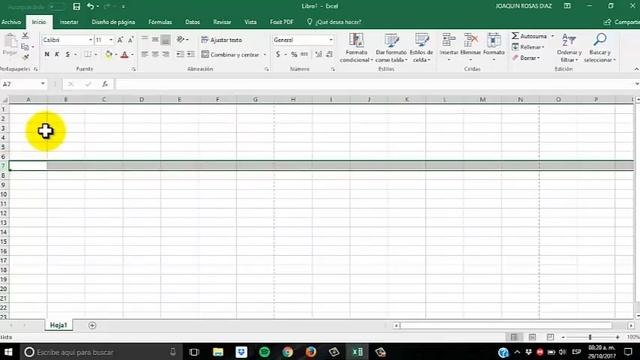Open the Combinar y centrar dropdown arrow
Viewport: 640px width, 360px height.
(265, 54)
